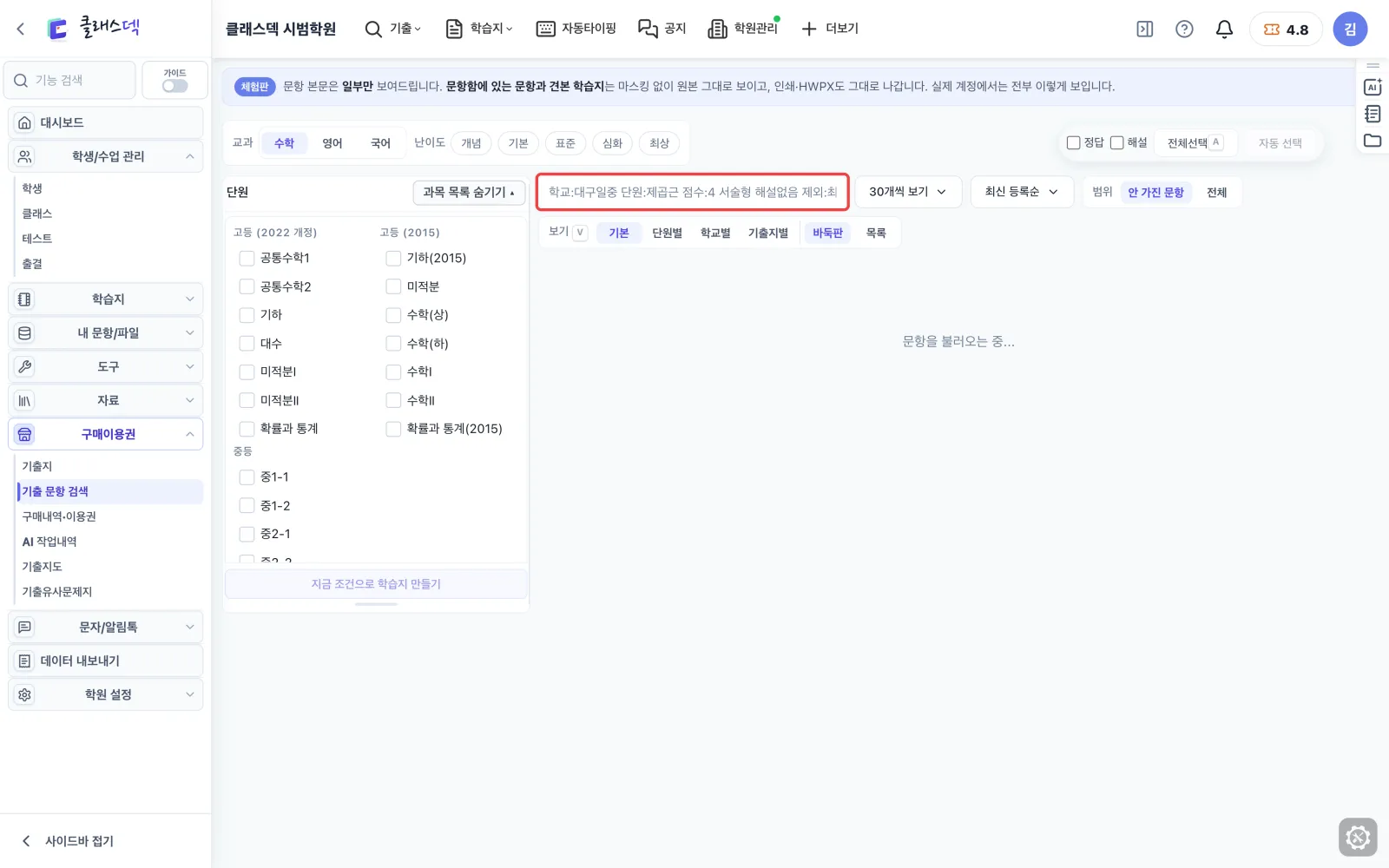Open the side panel toggle icon in header

pyautogui.click(x=1145, y=29)
